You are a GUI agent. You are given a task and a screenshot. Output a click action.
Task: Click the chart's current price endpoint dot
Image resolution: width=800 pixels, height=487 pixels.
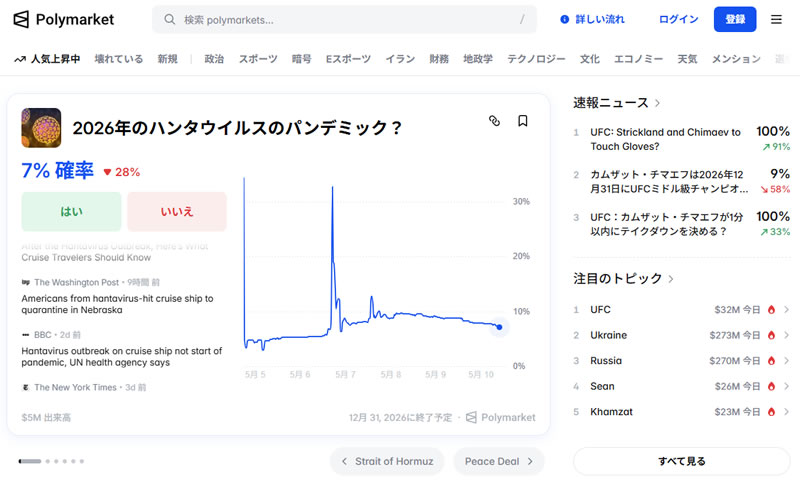[x=499, y=327]
